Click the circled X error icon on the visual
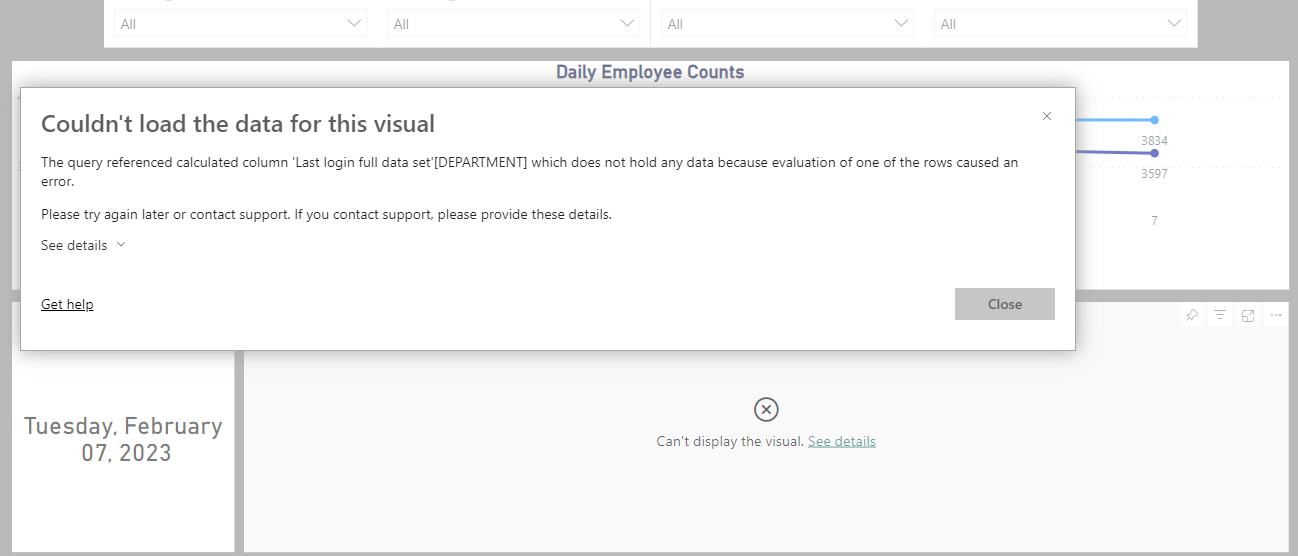The height and width of the screenshot is (556, 1298). (x=766, y=409)
